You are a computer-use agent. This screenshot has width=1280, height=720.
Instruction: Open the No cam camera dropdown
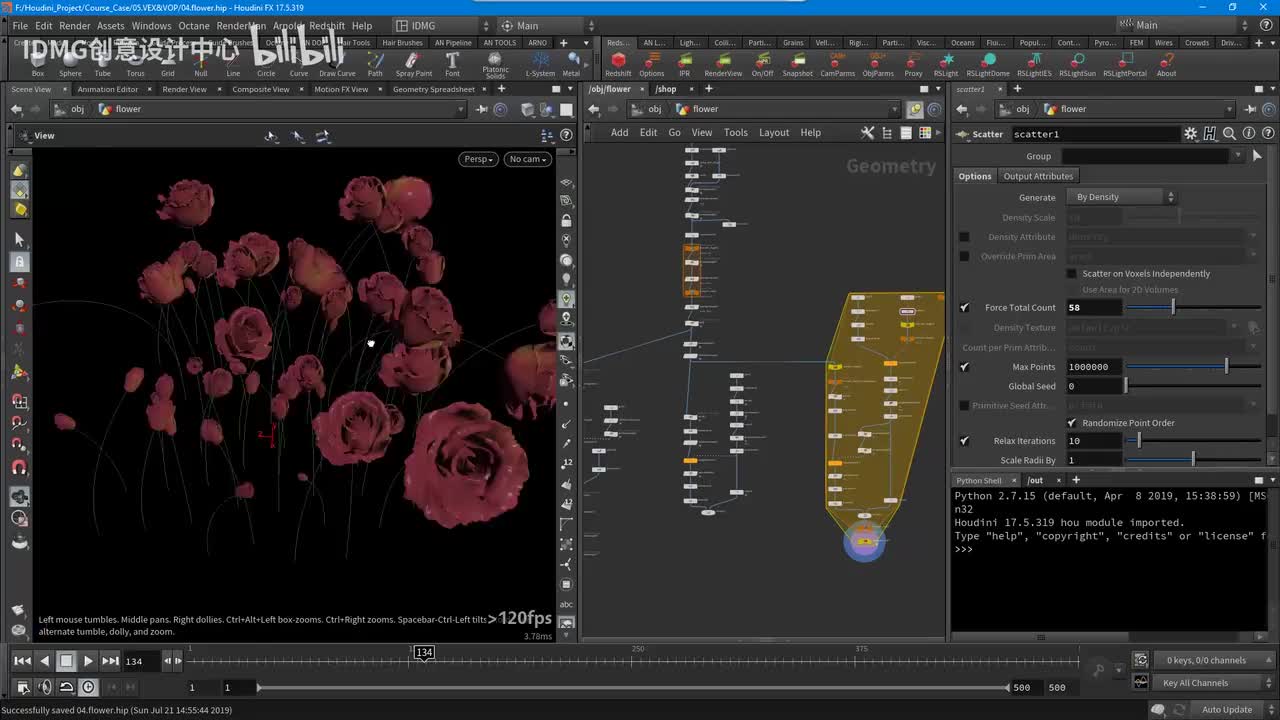(x=528, y=159)
